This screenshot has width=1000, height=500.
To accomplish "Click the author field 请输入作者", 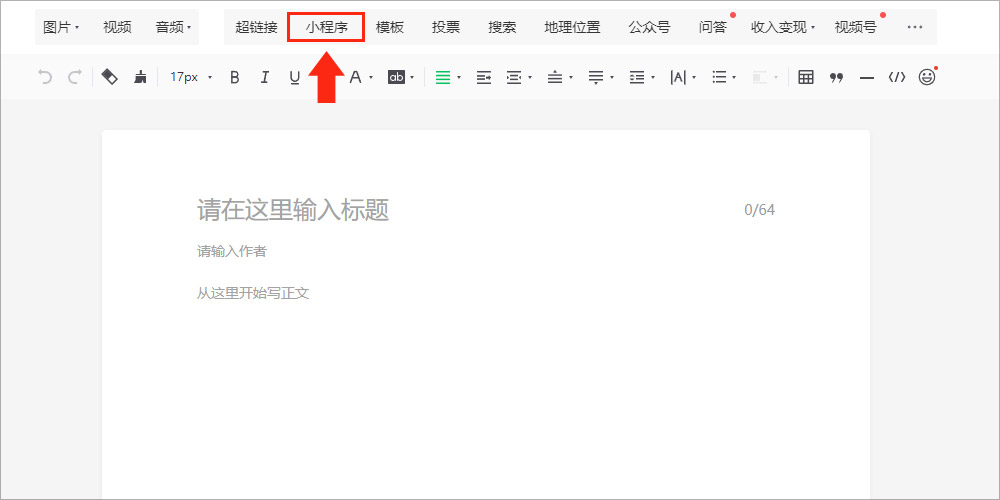I will [232, 251].
